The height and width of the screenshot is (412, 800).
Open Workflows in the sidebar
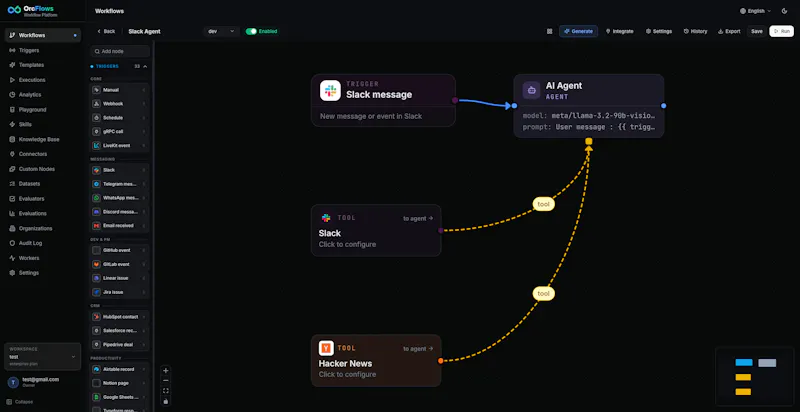pyautogui.click(x=42, y=35)
